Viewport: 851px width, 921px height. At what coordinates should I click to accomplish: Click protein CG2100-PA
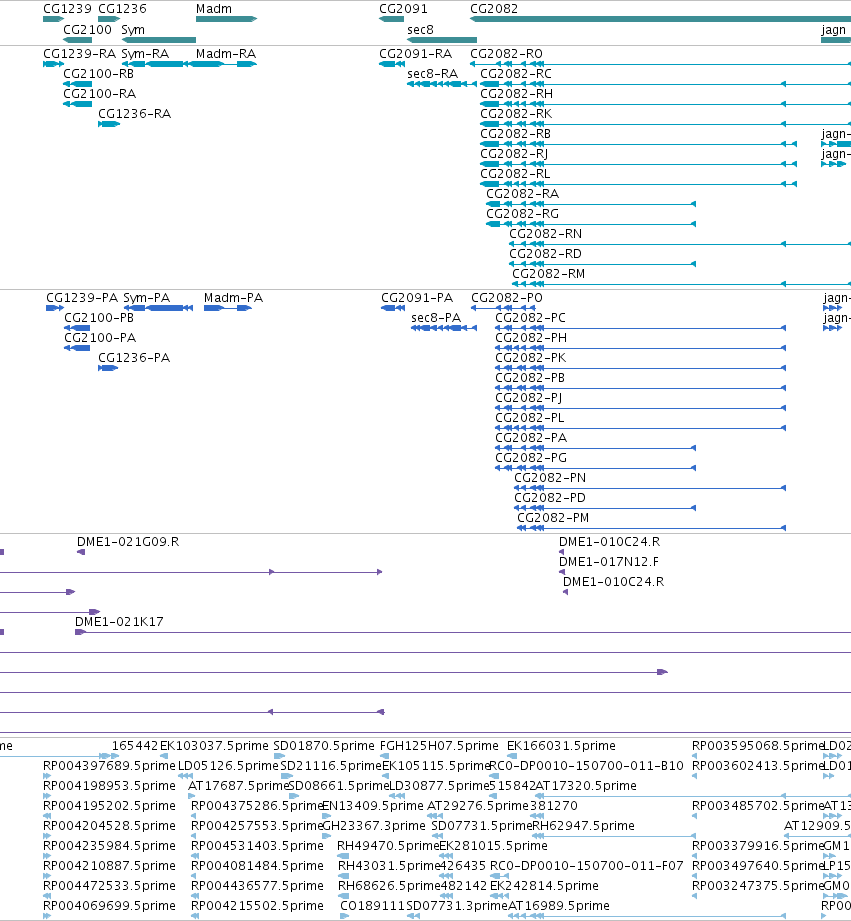pyautogui.click(x=100, y=338)
